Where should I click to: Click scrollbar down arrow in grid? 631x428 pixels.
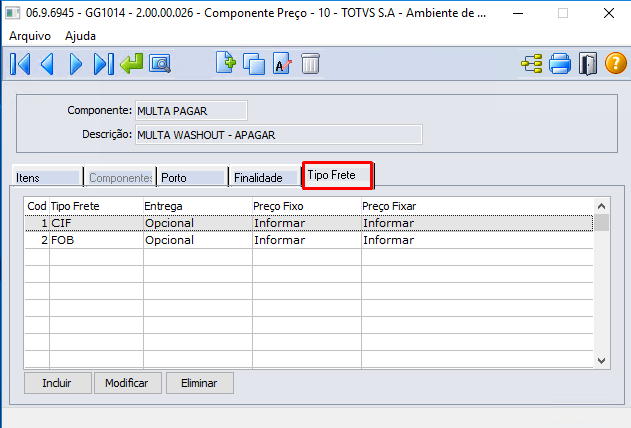point(602,361)
